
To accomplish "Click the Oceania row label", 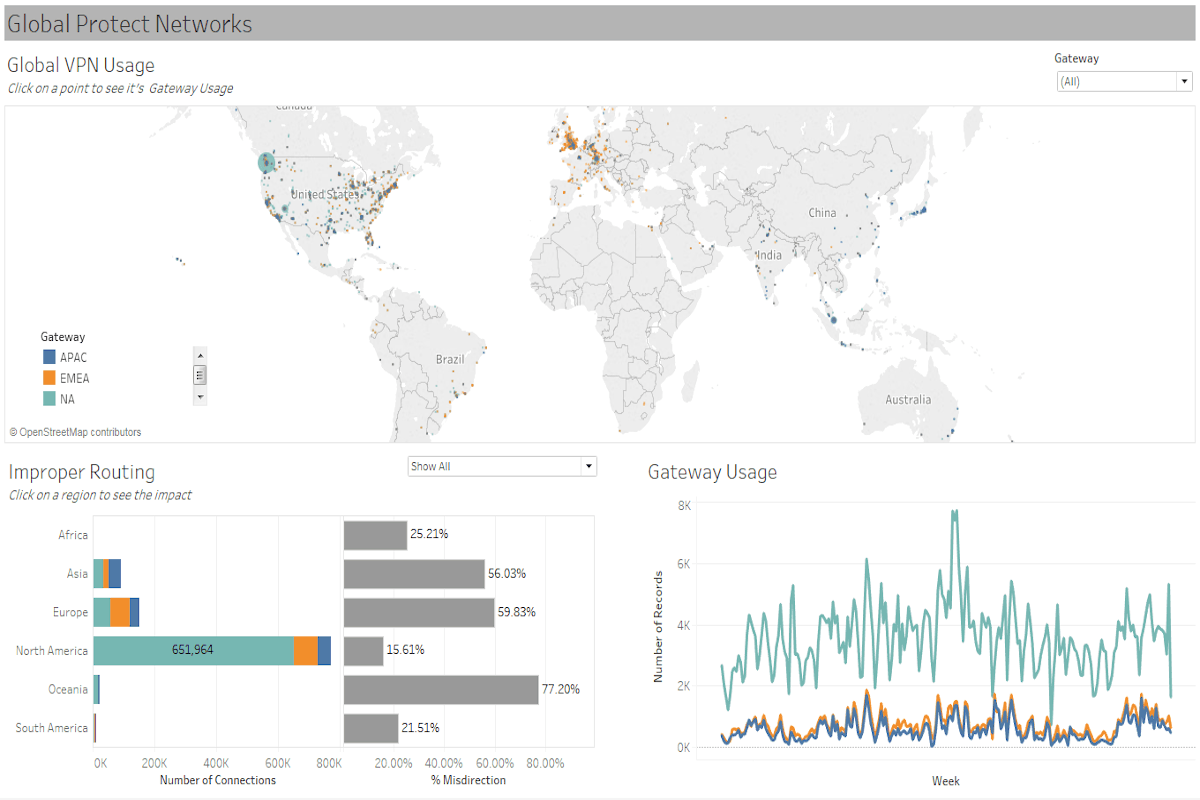I will (68, 690).
